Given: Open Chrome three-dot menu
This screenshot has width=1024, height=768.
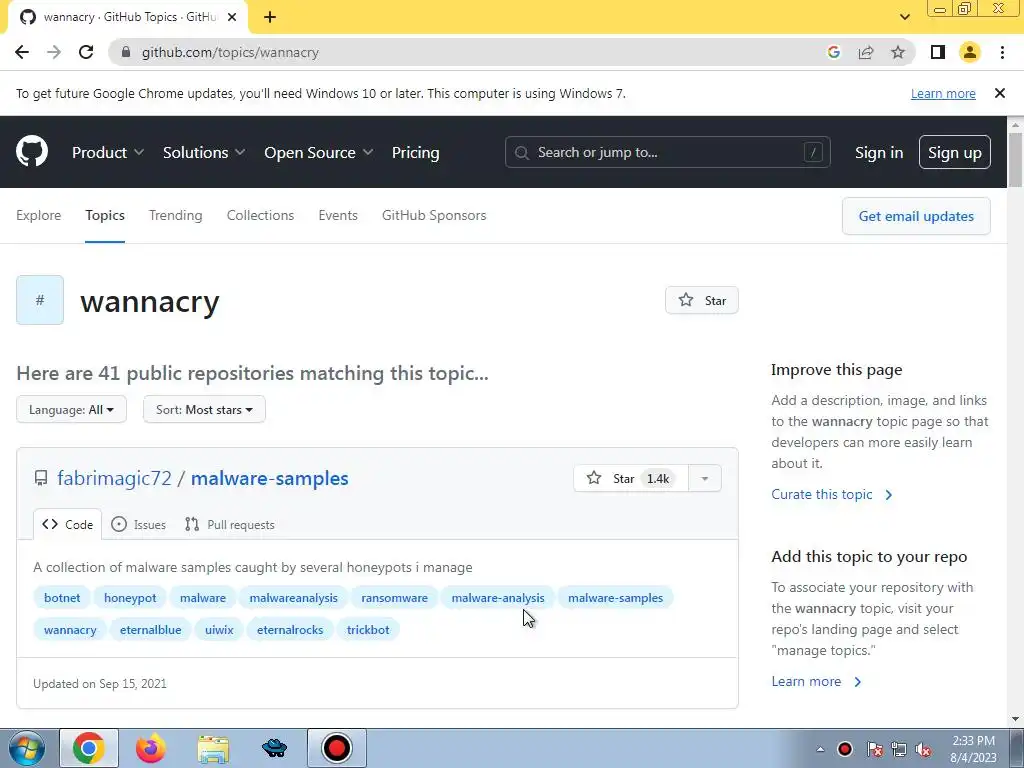Looking at the screenshot, I should [x=1002, y=52].
